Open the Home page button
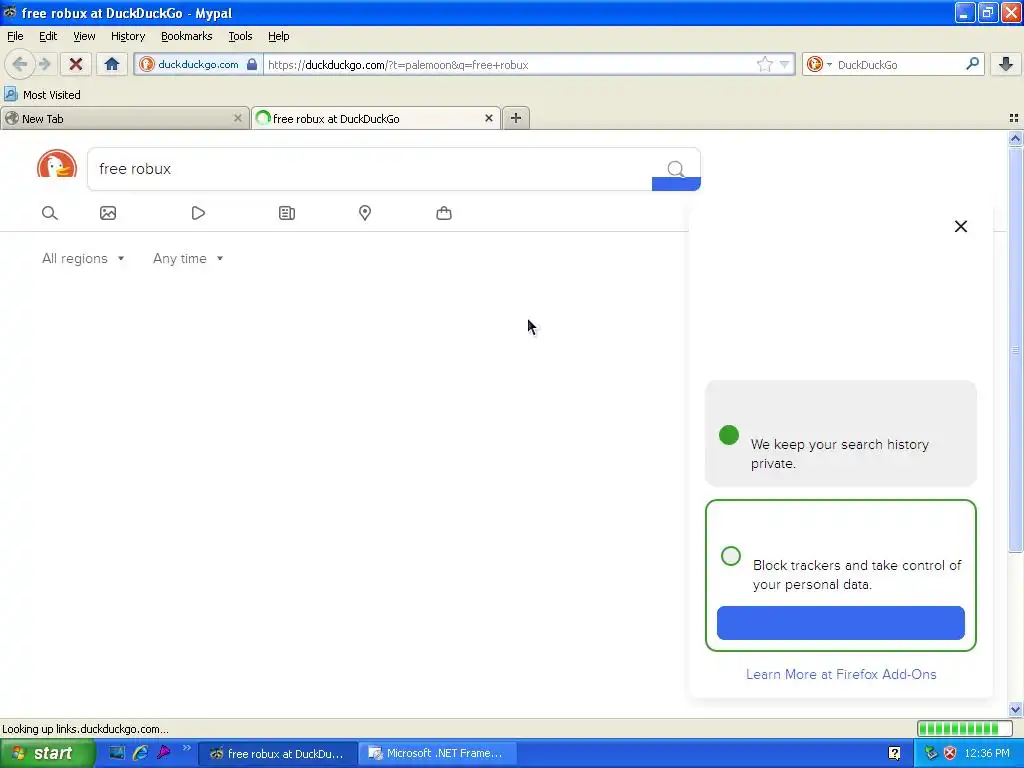 112,64
